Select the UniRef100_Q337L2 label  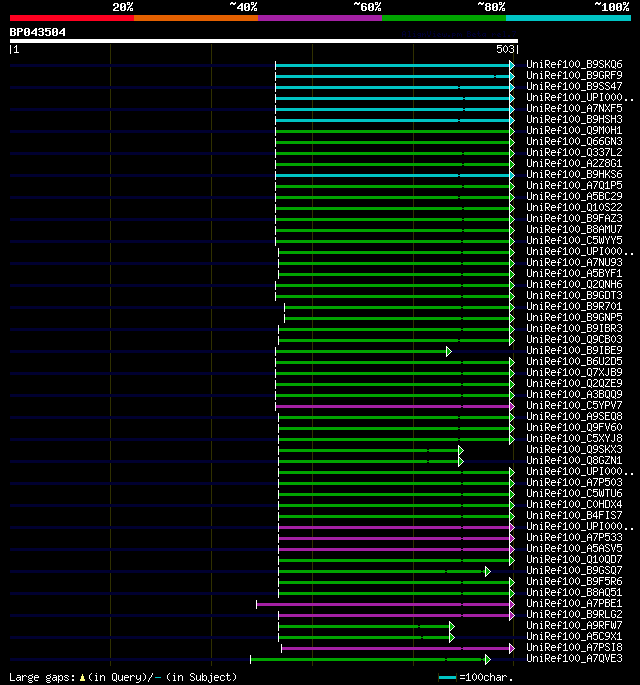click(x=574, y=152)
